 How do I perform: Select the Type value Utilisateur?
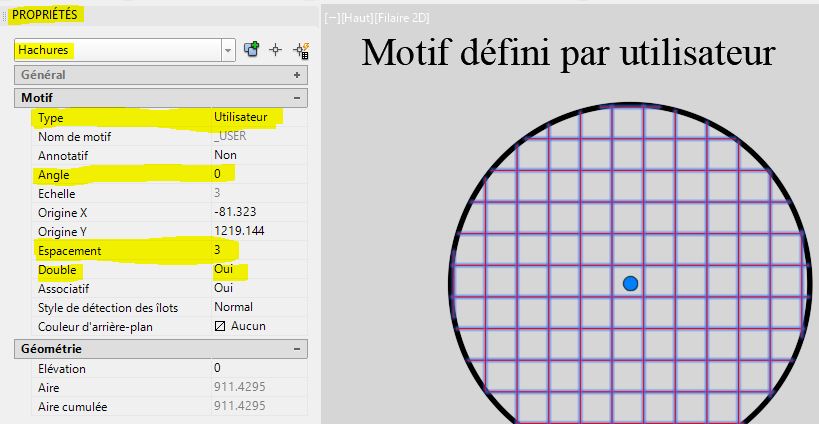pos(241,117)
